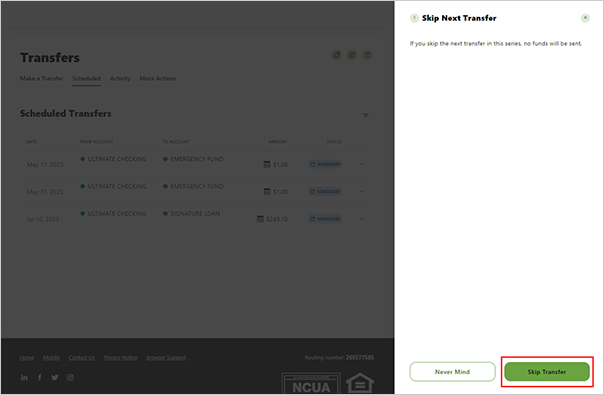This screenshot has height=395, width=604.
Task: Open options menu for the May 17 transfer
Action: pos(361,164)
